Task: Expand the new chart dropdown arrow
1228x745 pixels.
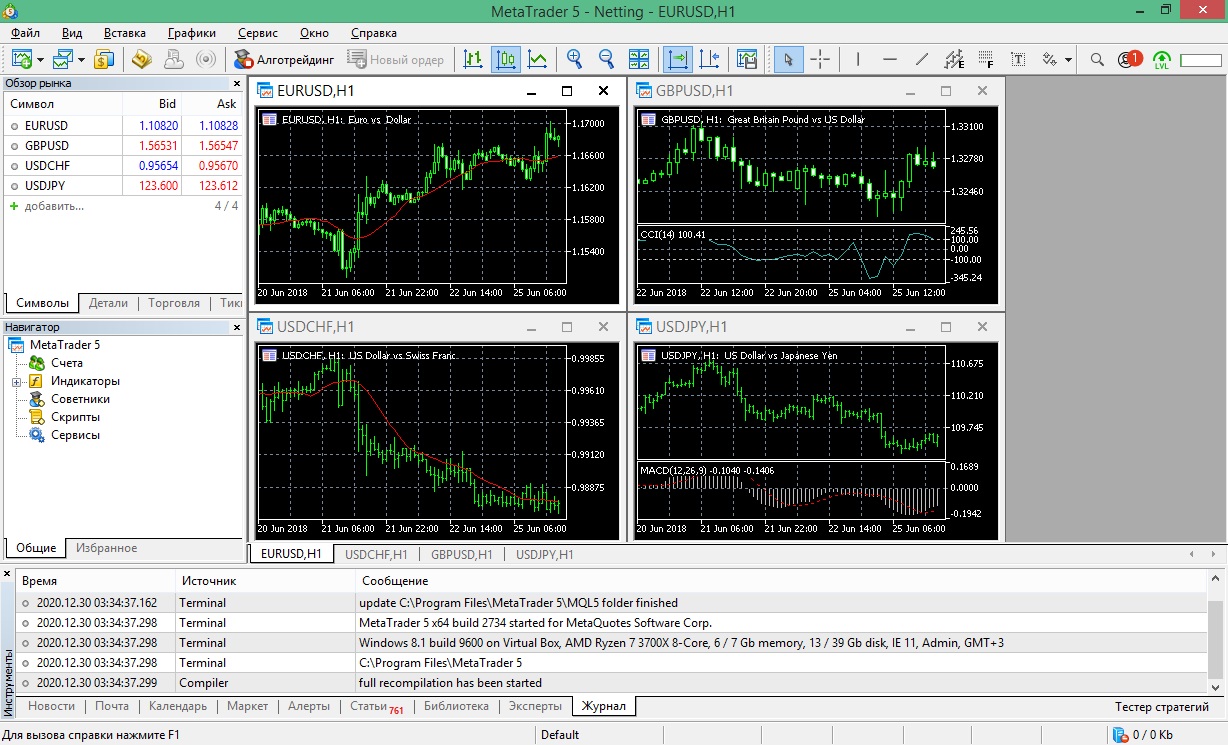Action: click(40, 60)
